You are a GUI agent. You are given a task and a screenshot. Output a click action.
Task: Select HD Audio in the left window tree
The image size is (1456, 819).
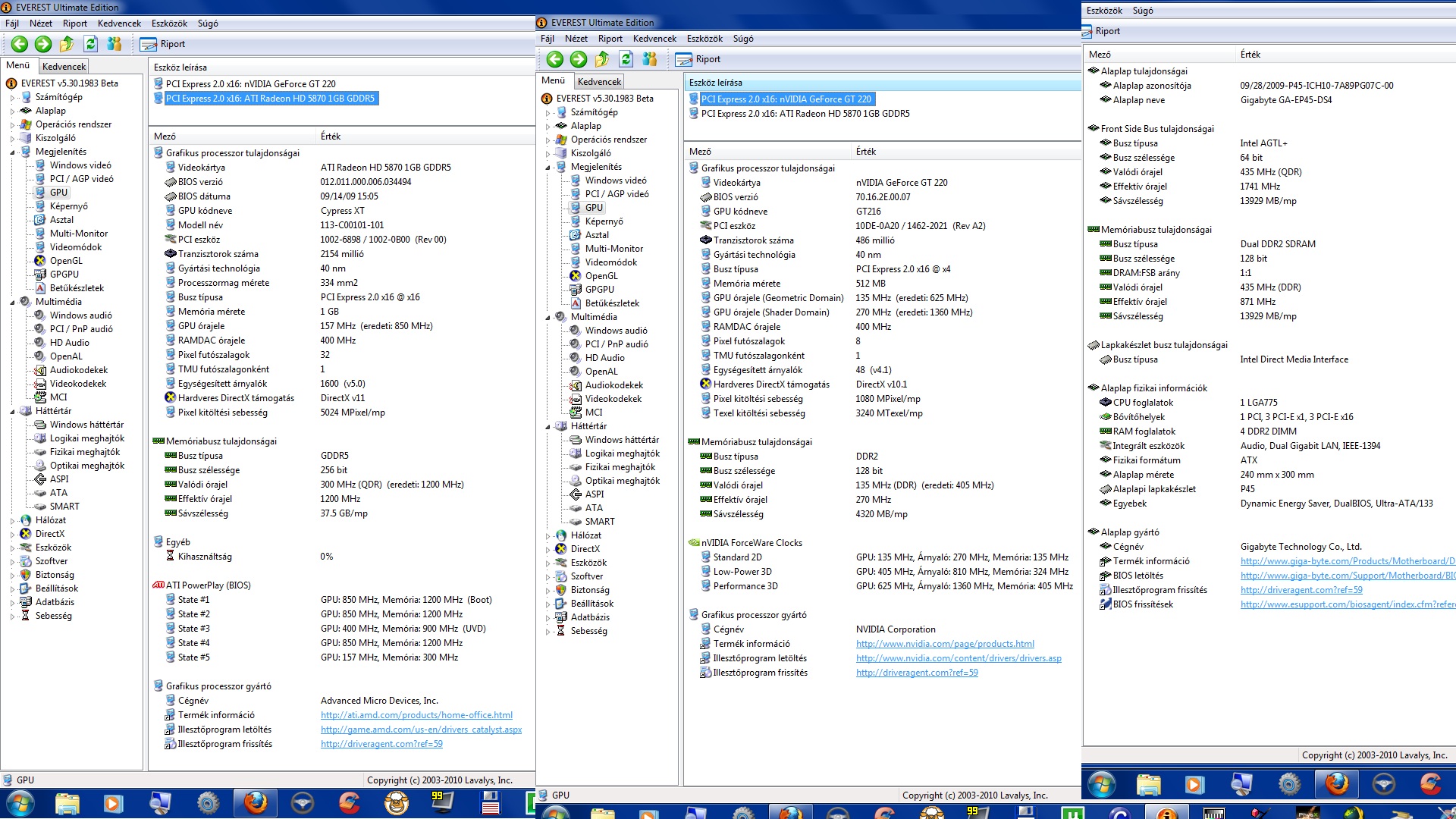pos(70,343)
